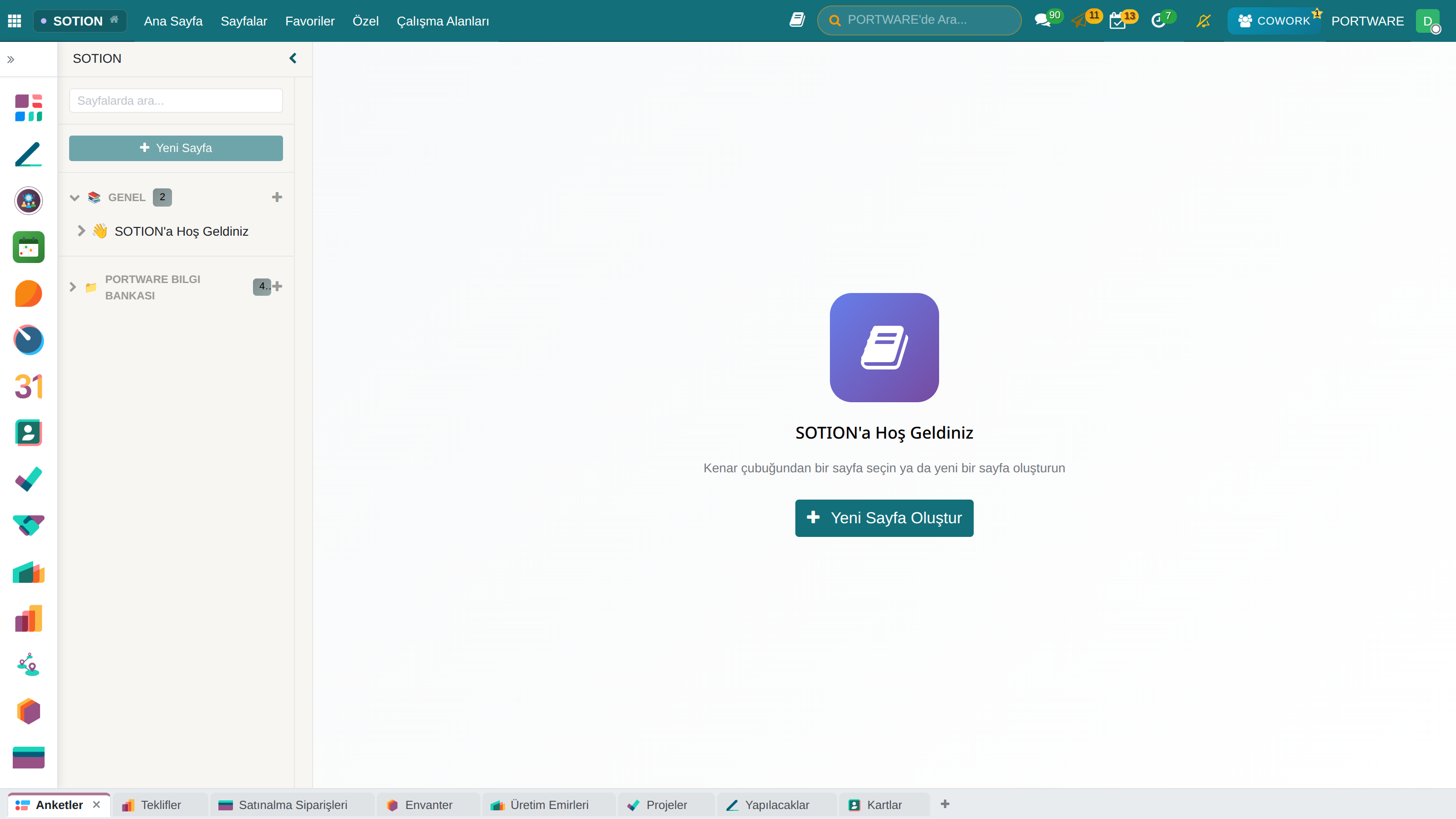
Task: Click the knowledge book icon in top bar
Action: pos(797,20)
